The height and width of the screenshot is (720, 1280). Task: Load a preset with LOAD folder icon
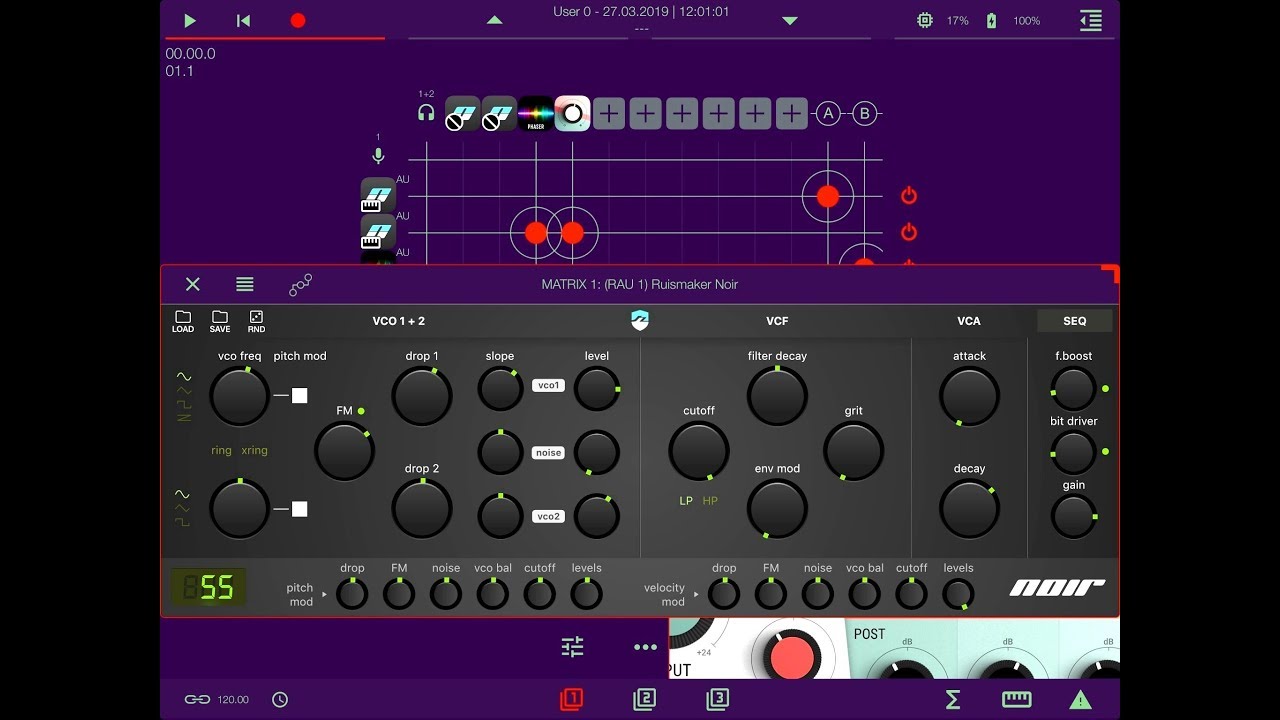point(183,321)
